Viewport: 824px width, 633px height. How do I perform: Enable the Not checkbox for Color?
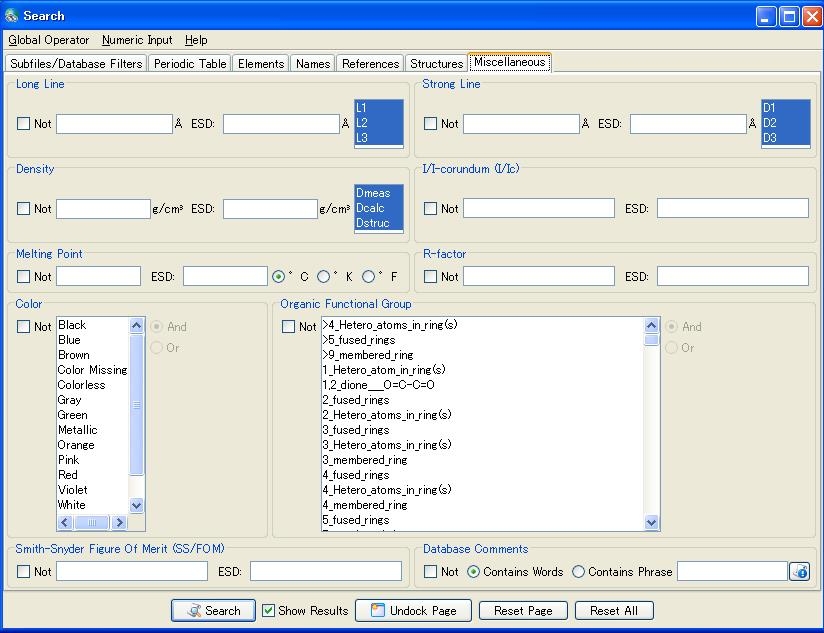(23, 326)
